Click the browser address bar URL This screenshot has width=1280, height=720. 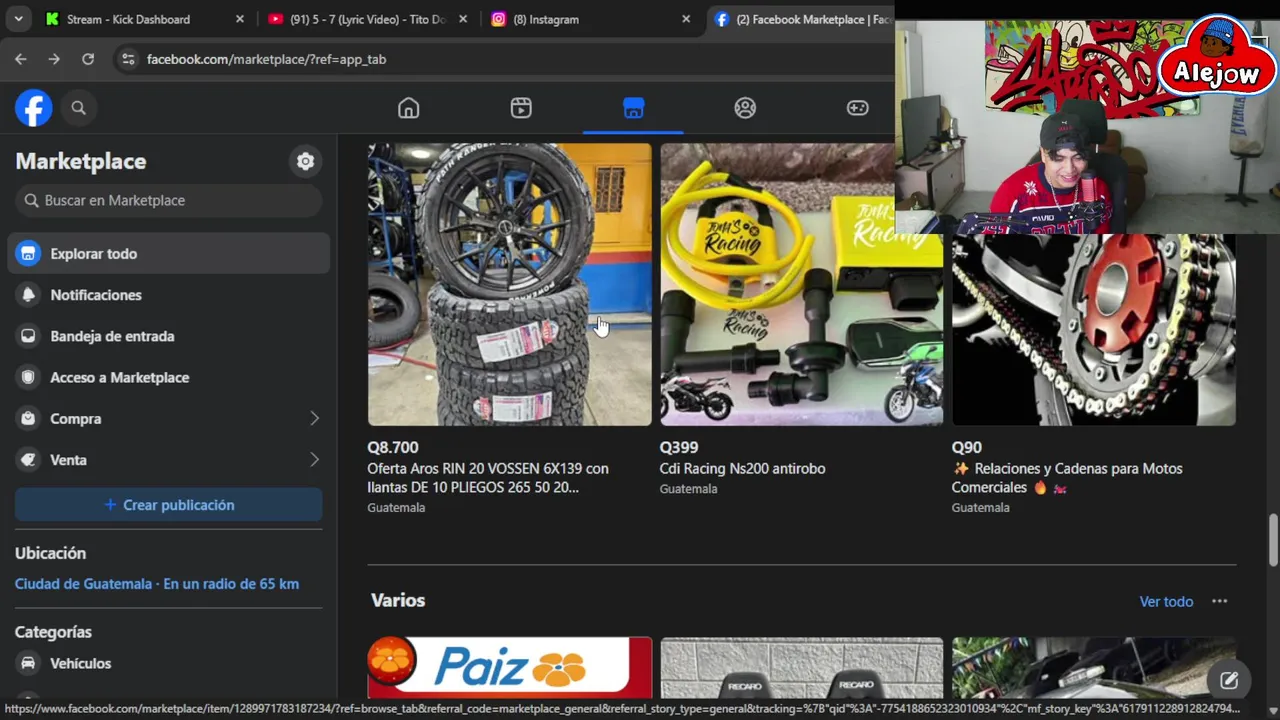click(x=266, y=59)
